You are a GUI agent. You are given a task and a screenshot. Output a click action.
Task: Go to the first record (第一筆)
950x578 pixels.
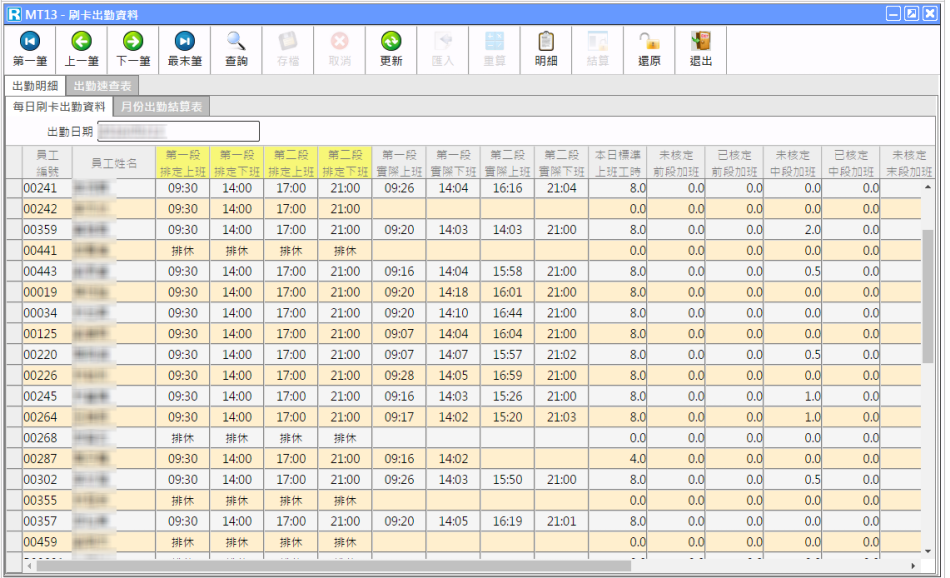30,49
